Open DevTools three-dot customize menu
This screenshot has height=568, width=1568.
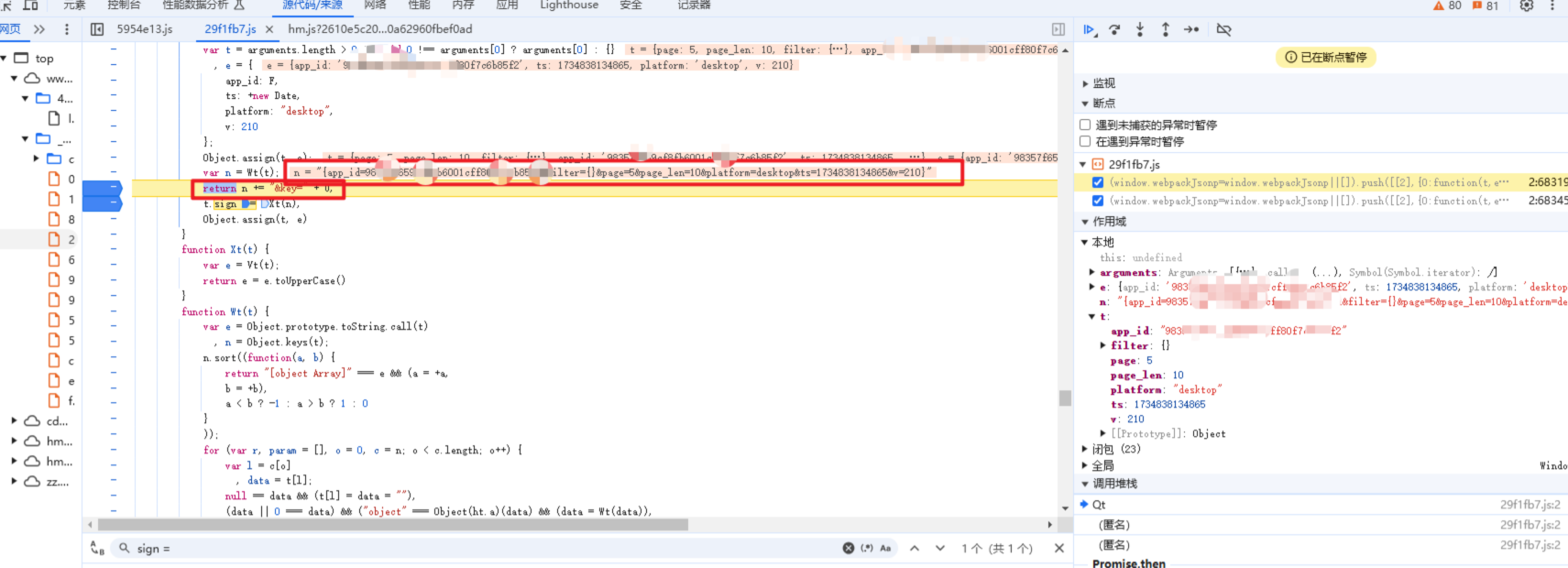click(x=1552, y=5)
